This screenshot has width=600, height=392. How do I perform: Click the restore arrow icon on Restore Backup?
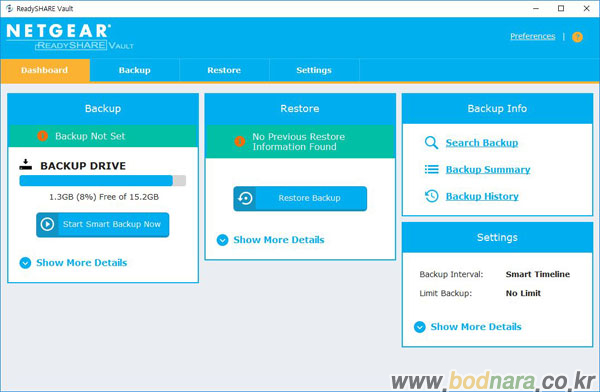click(245, 198)
